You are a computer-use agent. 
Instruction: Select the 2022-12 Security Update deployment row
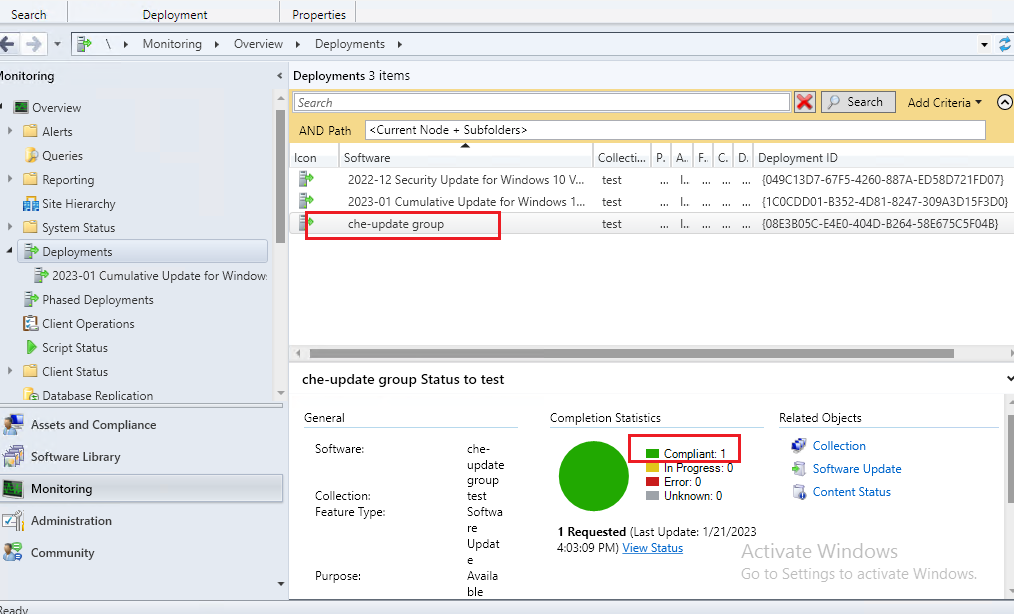(651, 180)
